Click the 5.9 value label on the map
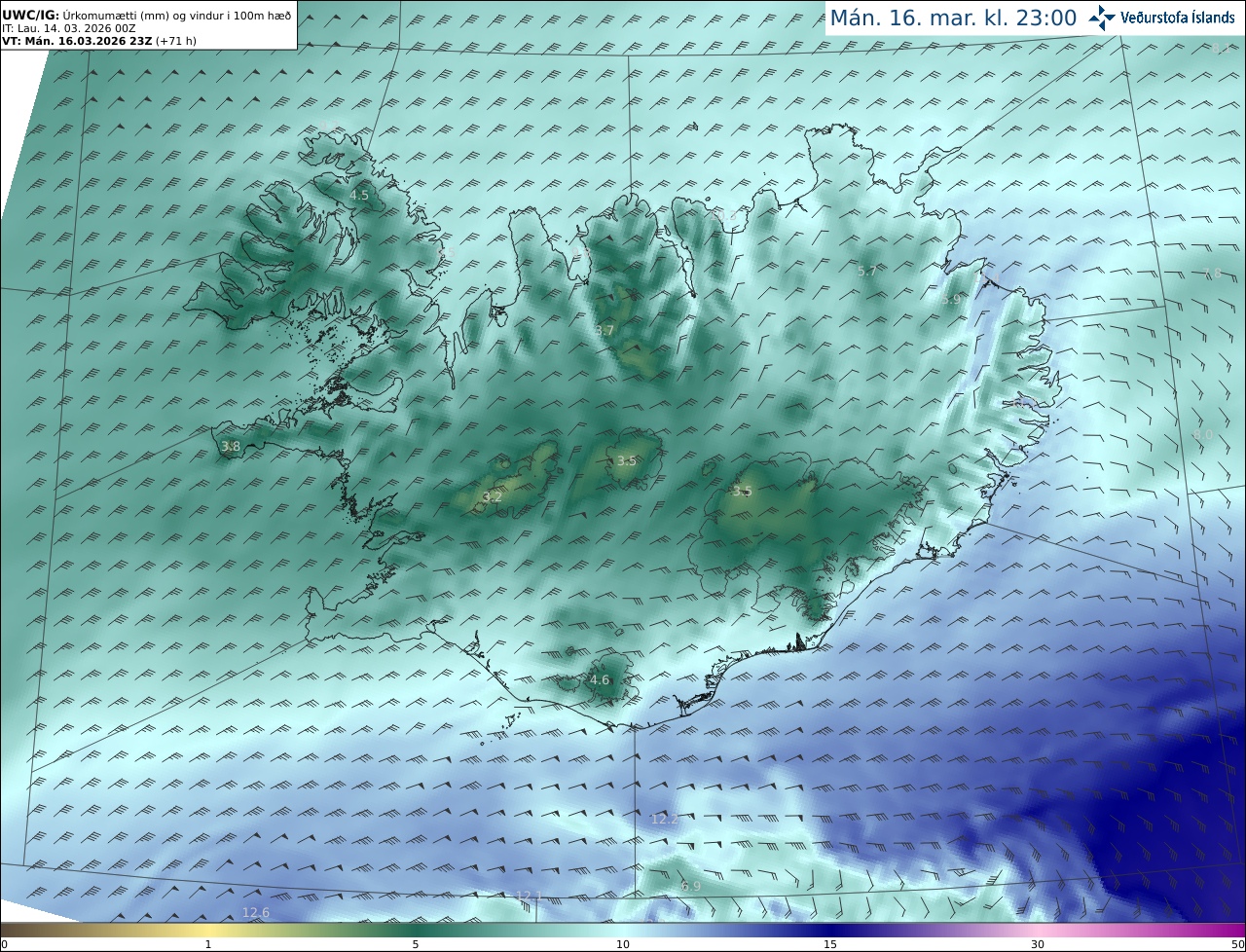Image resolution: width=1246 pixels, height=952 pixels. [x=951, y=301]
